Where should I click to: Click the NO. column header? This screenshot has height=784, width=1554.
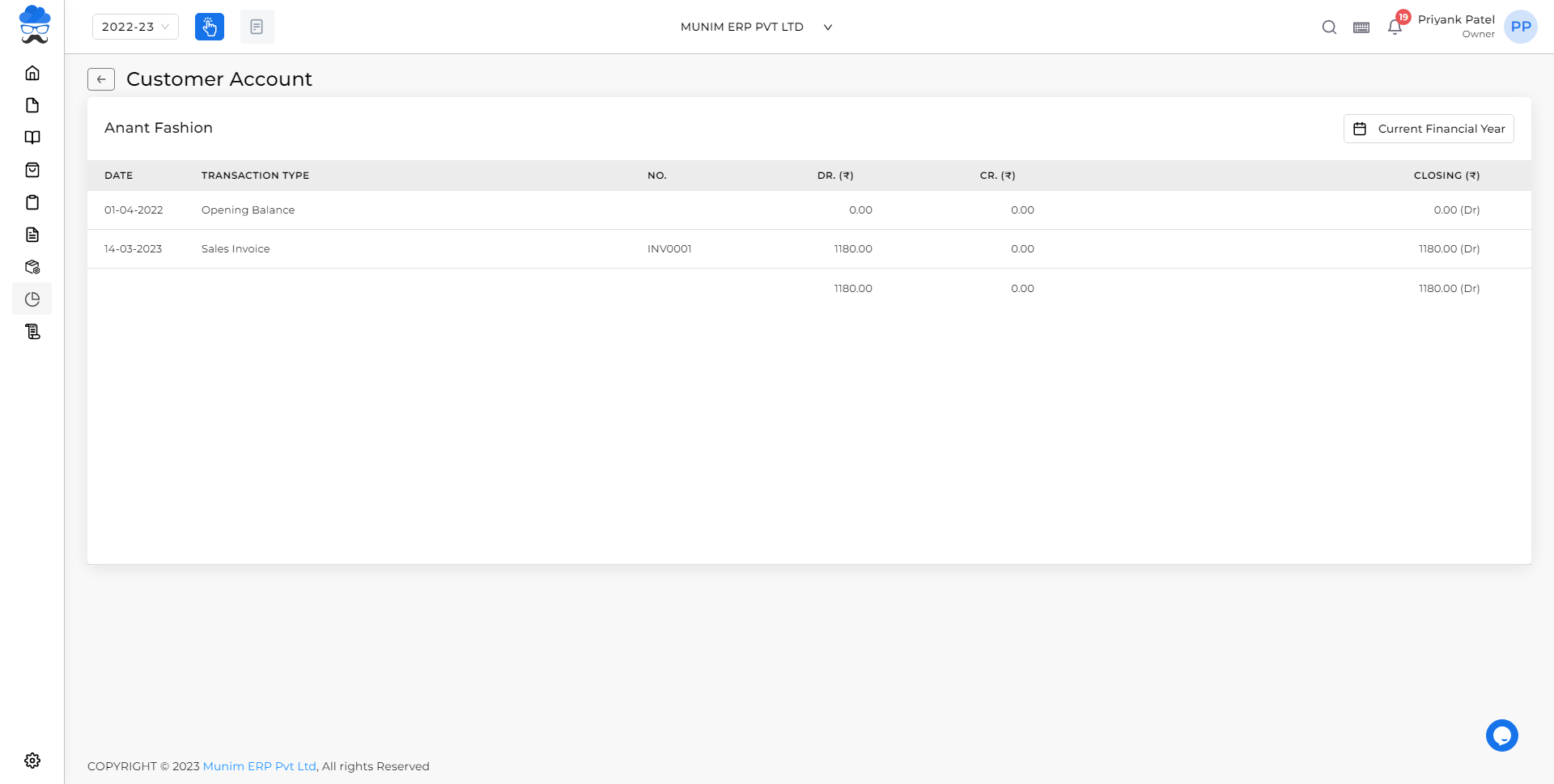657,176
